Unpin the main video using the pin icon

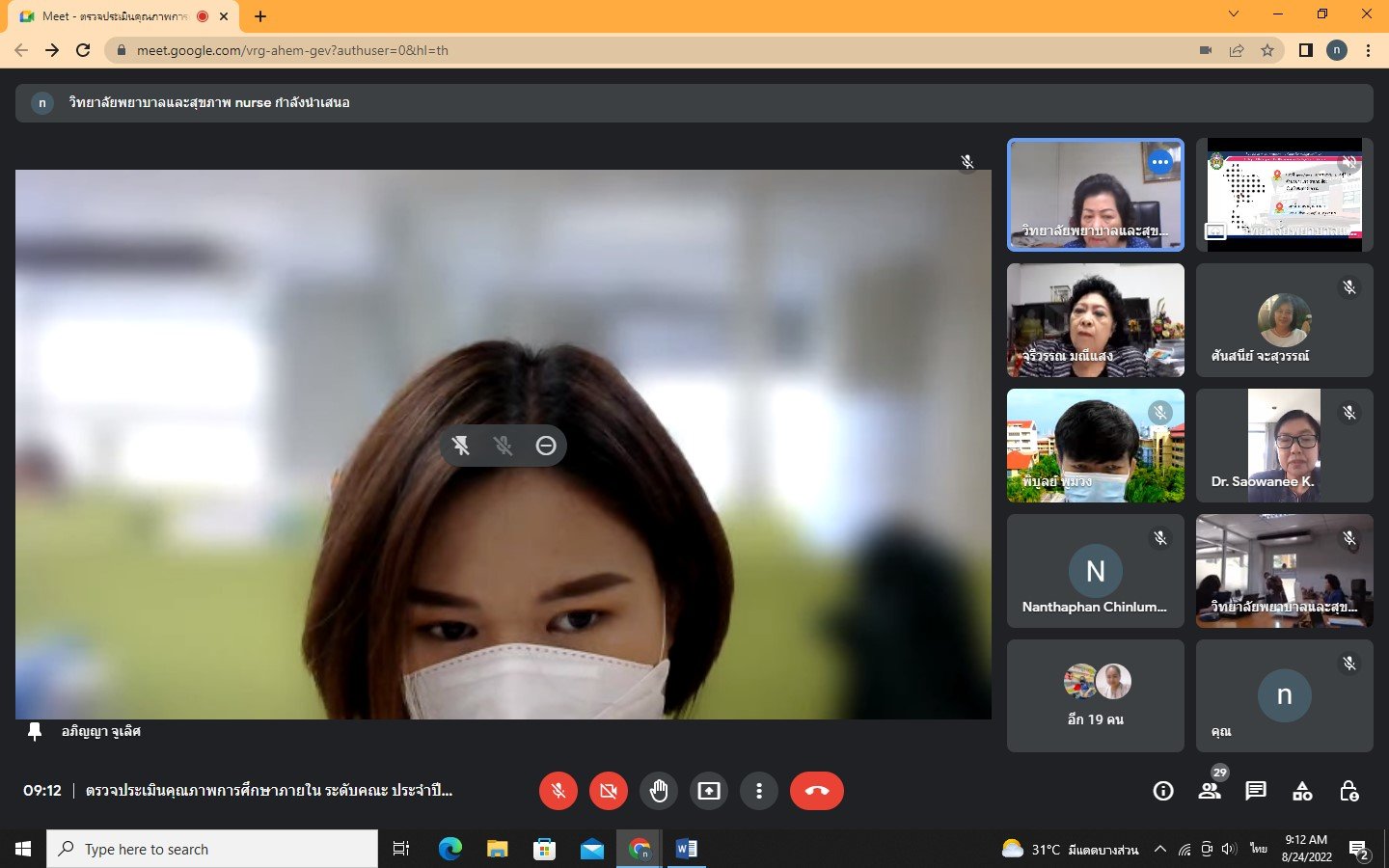(x=461, y=446)
